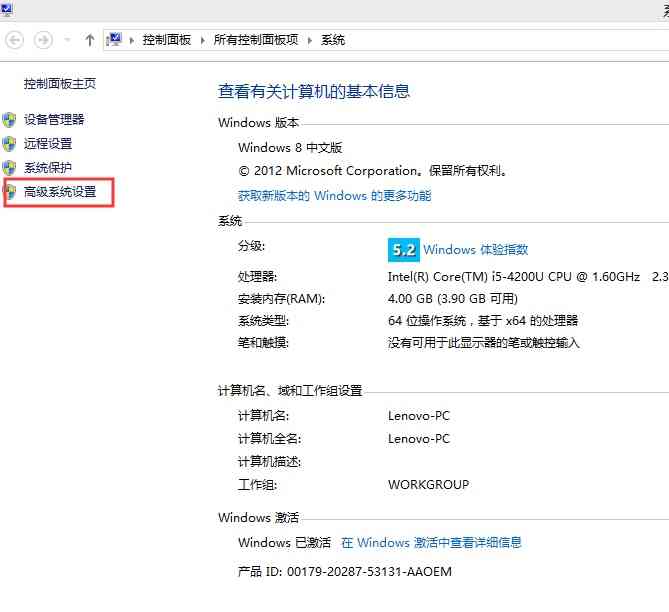Open the recent locations dropdown arrow

click(67, 41)
